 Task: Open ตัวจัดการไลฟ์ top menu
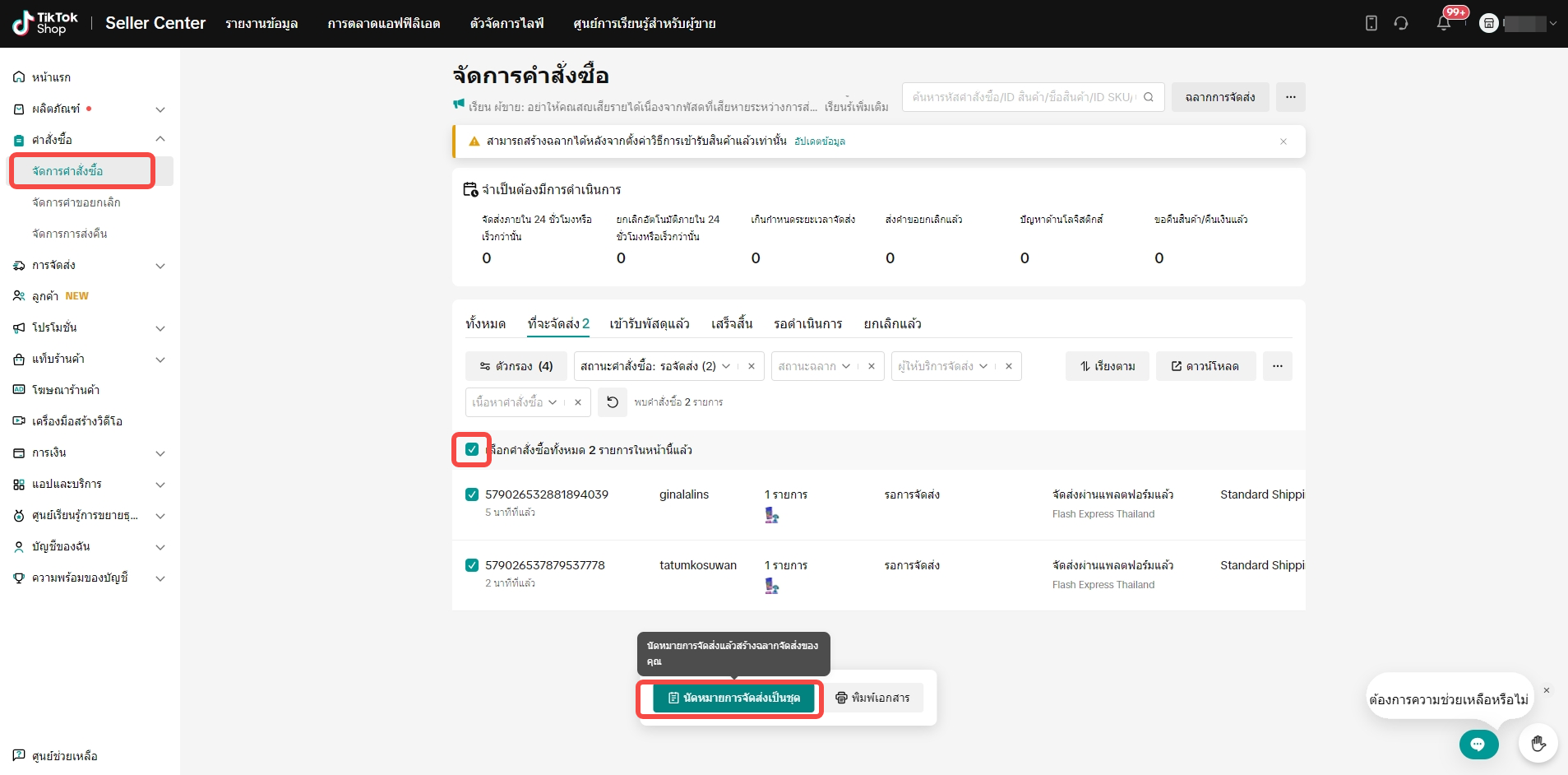(506, 24)
